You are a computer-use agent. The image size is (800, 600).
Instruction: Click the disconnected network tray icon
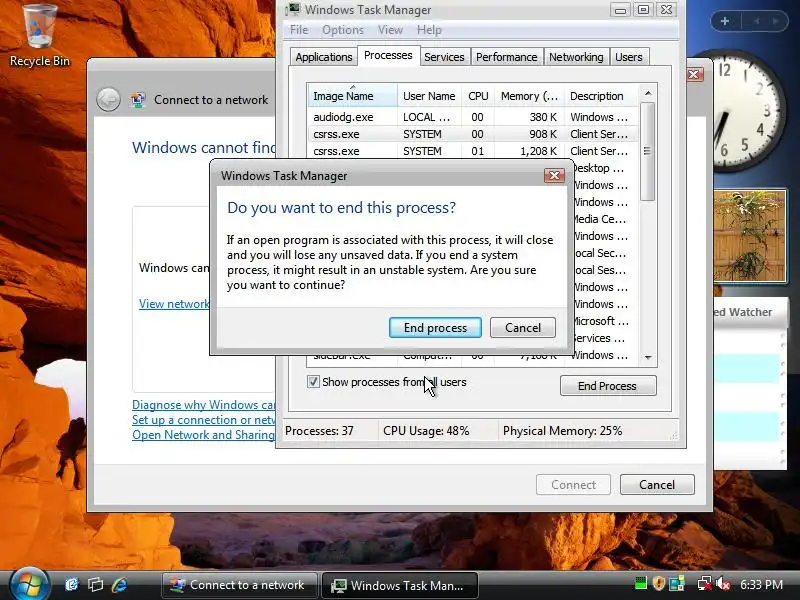(x=705, y=583)
